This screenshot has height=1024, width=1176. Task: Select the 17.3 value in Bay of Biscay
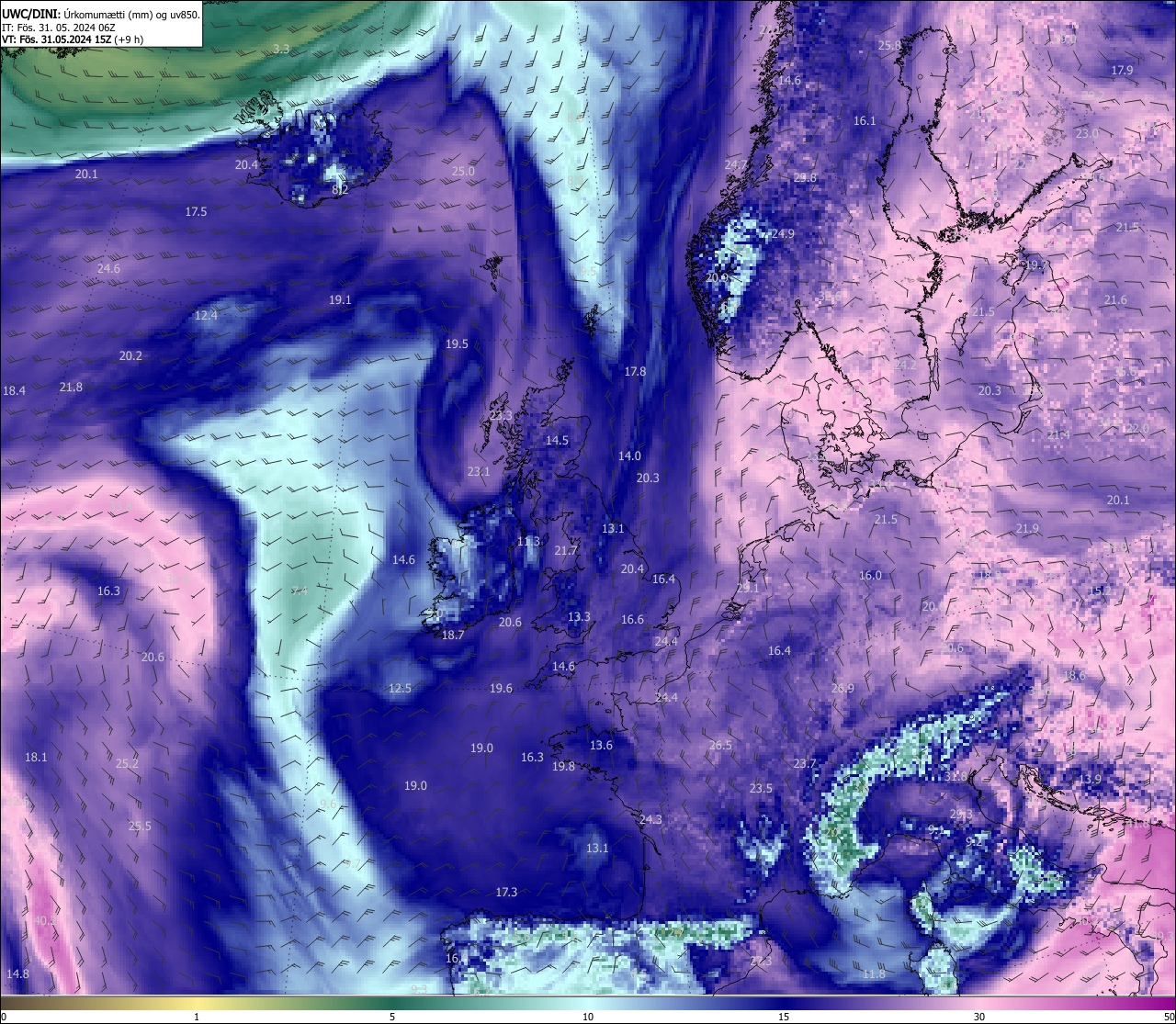point(506,892)
